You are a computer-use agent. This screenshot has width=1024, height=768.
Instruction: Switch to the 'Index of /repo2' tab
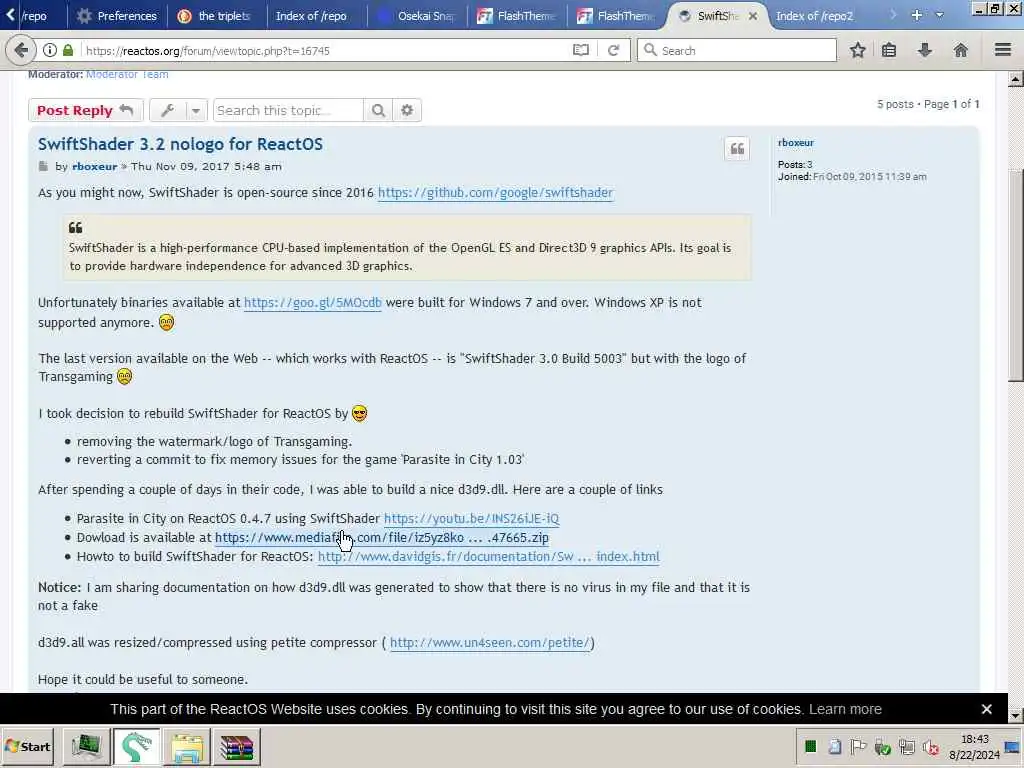click(814, 16)
